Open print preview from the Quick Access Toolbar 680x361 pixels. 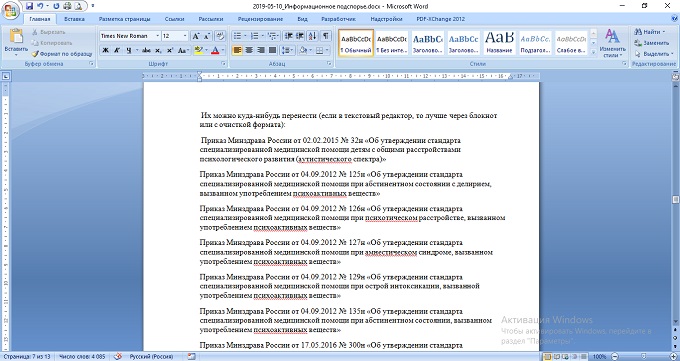pos(78,6)
